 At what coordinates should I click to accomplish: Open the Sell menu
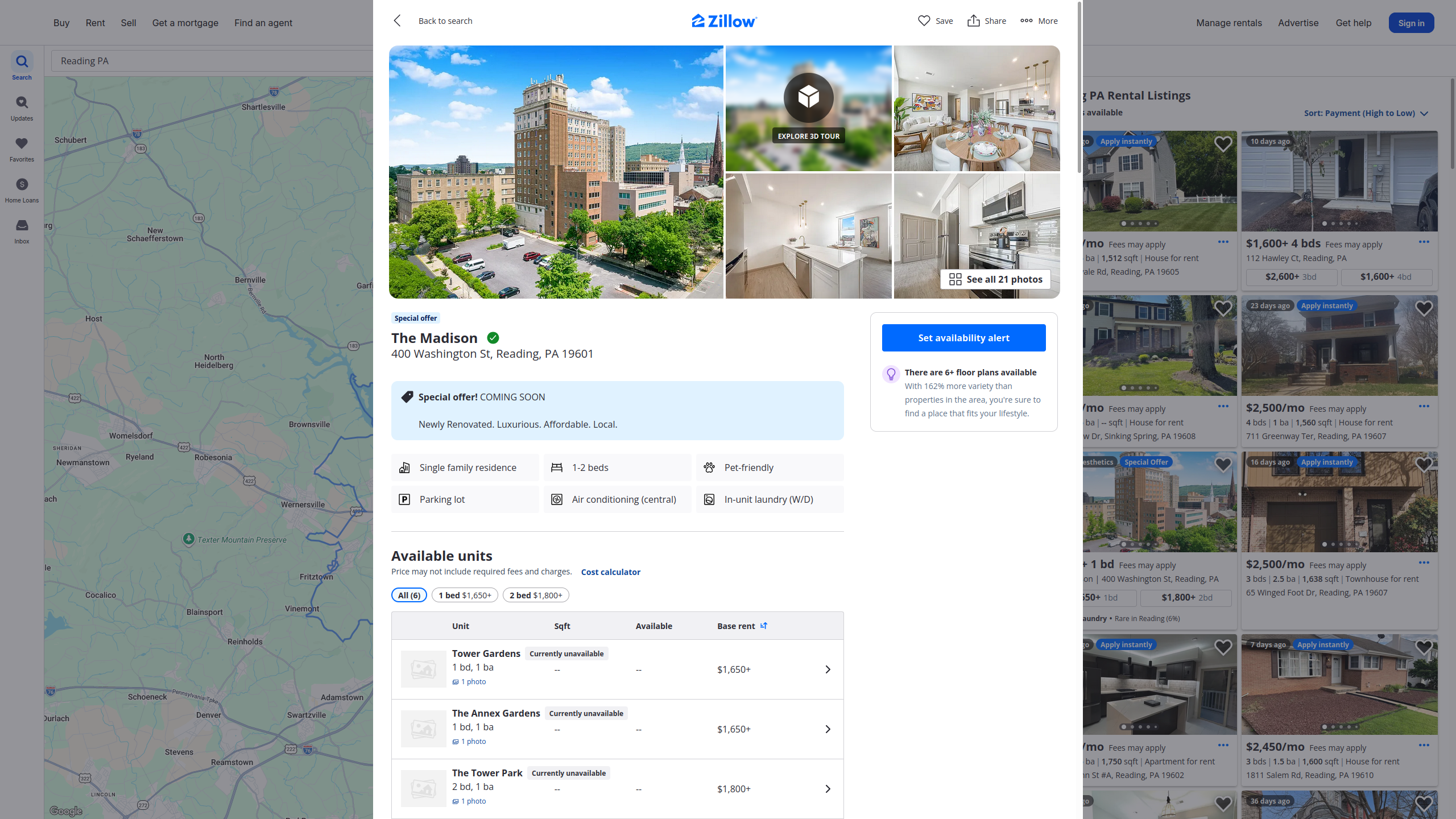(x=129, y=23)
